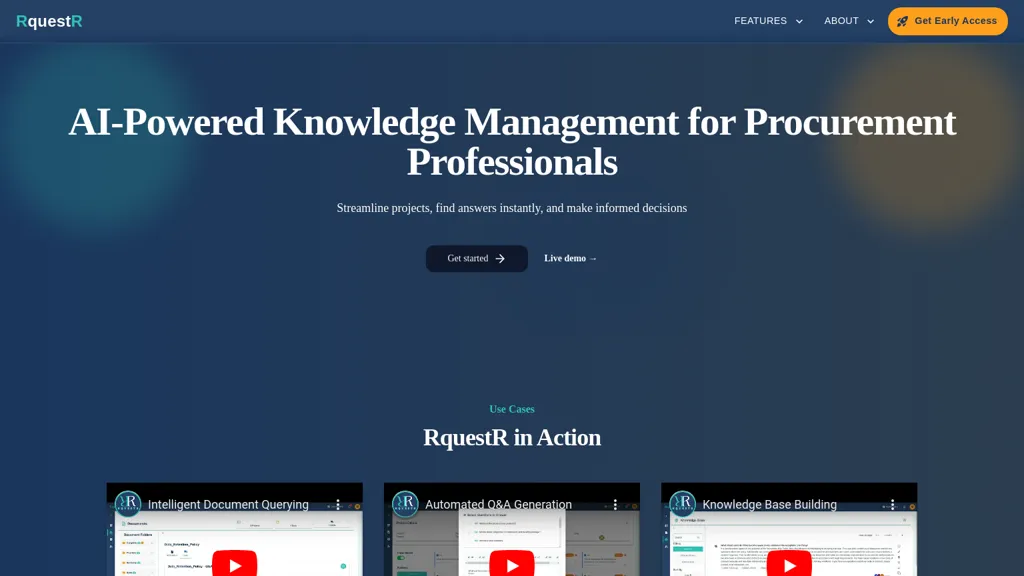Click the RquestR logo in header
The width and height of the screenshot is (1024, 576).
(x=49, y=21)
